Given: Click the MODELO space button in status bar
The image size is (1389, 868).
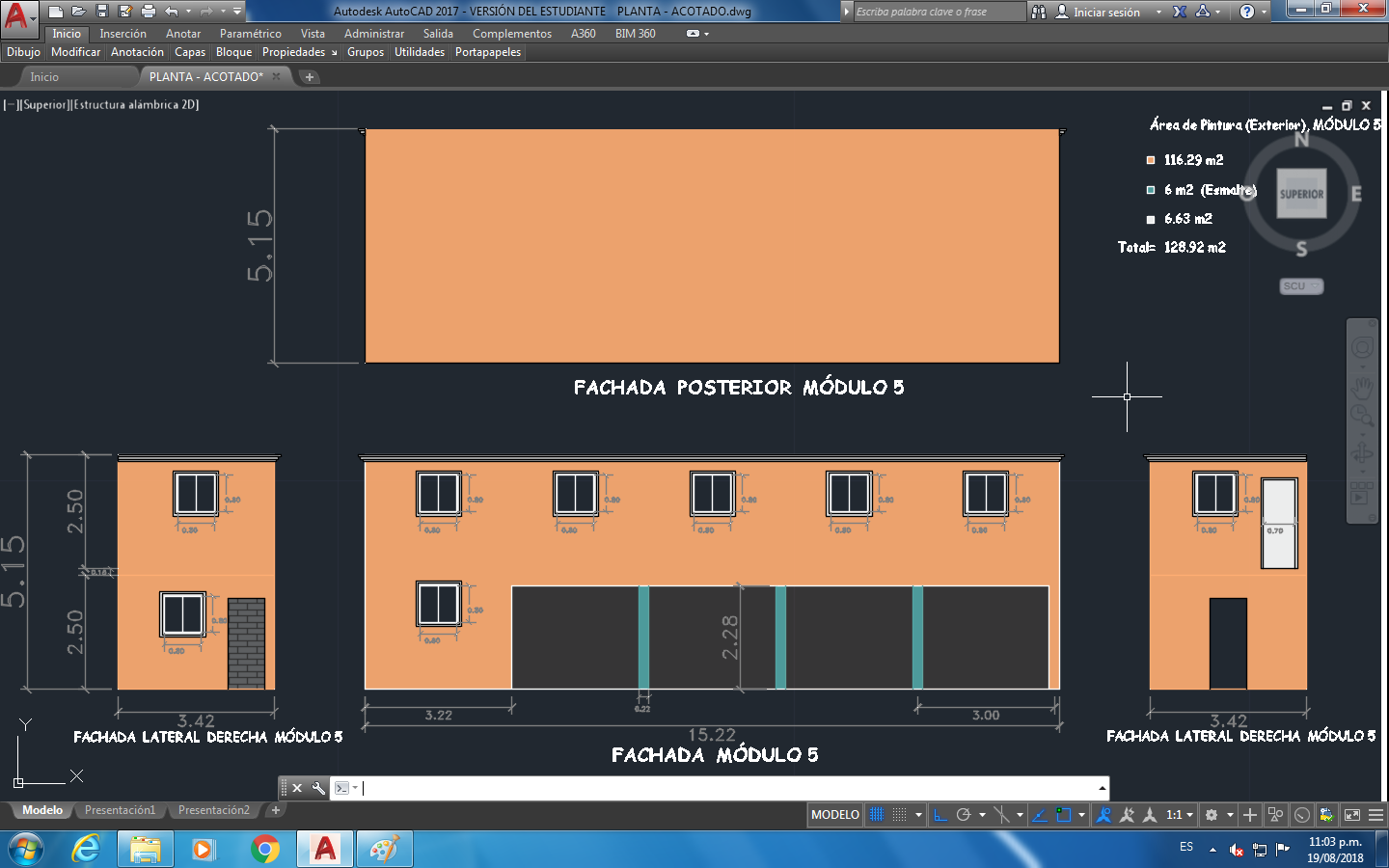Looking at the screenshot, I should (x=835, y=815).
